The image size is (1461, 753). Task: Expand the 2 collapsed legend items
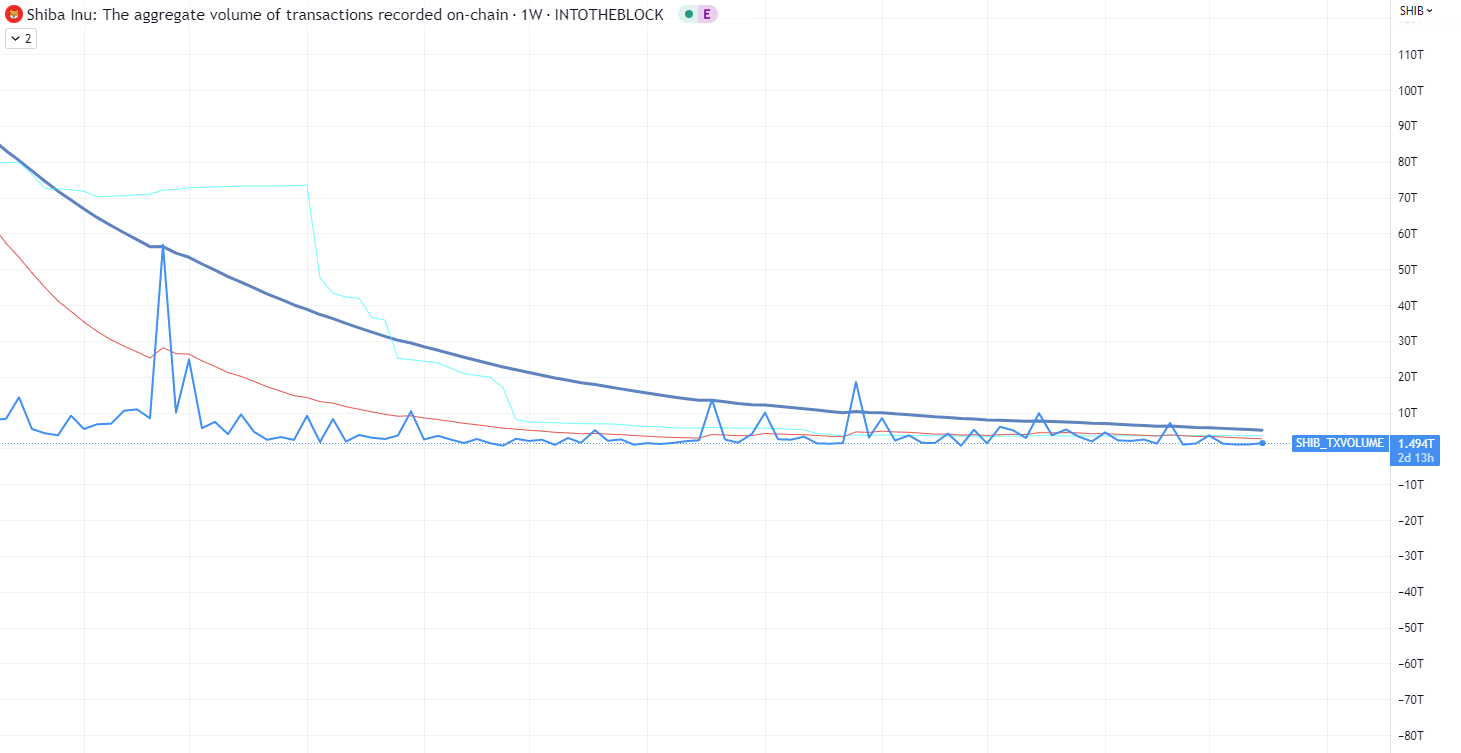tap(20, 38)
